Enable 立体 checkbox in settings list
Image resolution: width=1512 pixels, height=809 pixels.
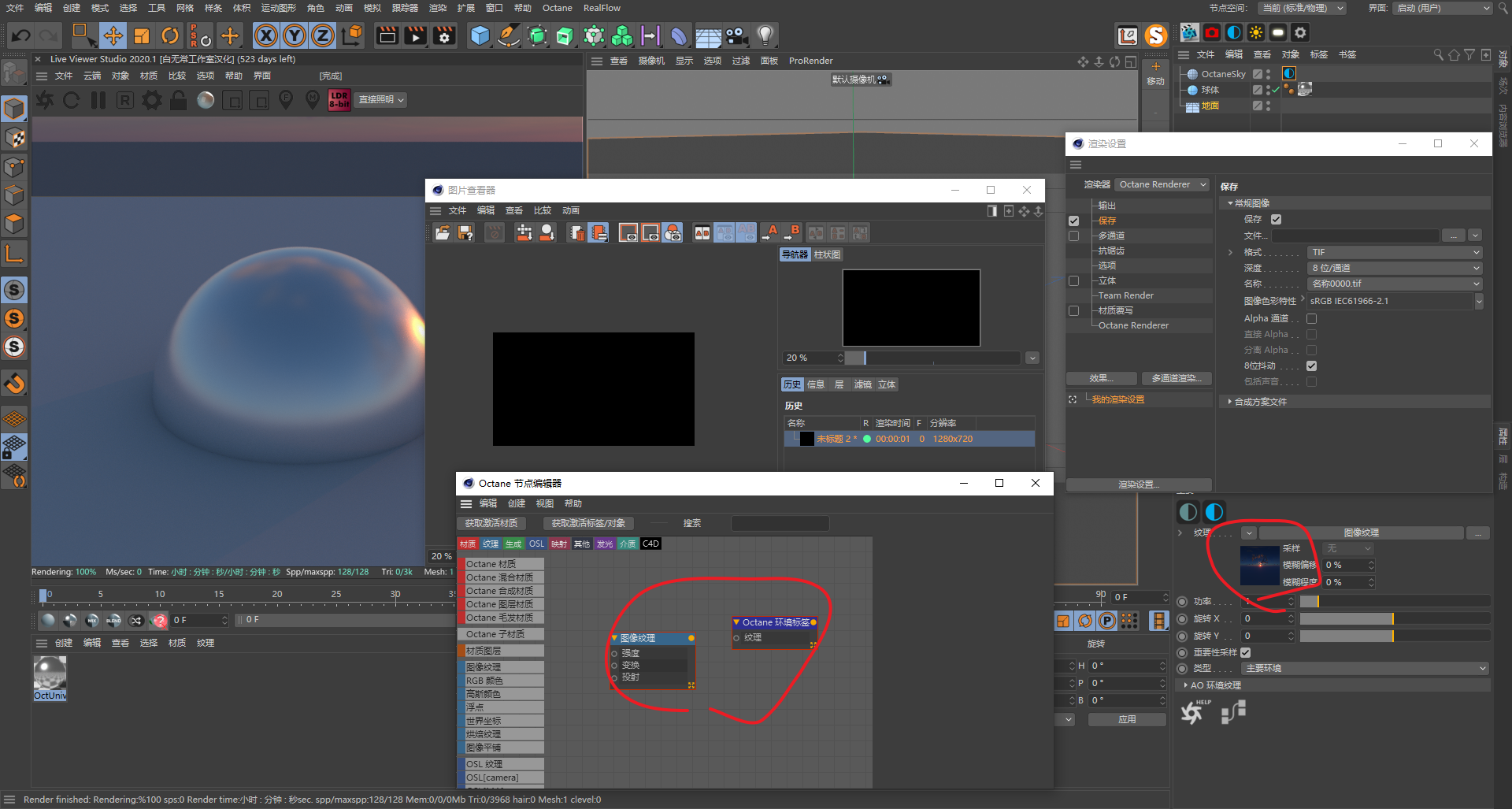(x=1073, y=280)
